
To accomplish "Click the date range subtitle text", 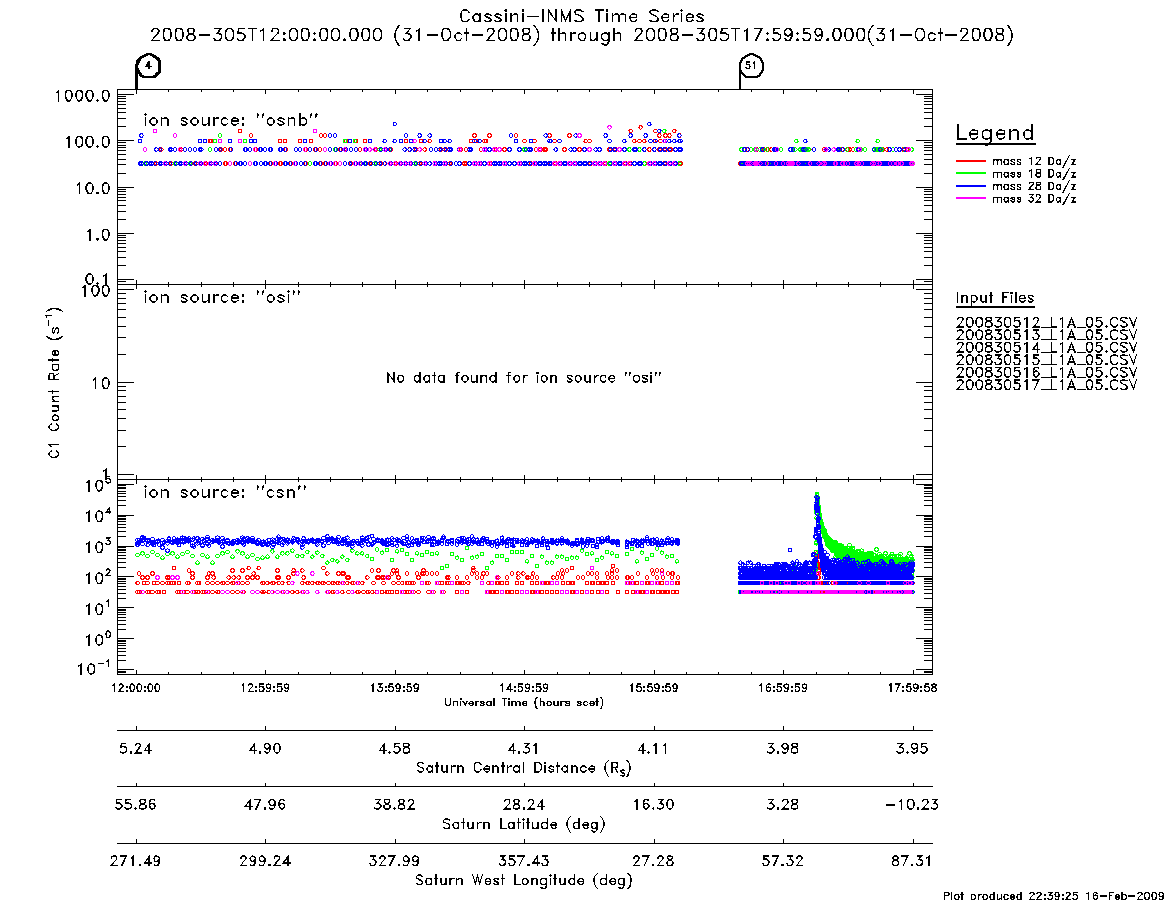I will tap(582, 35).
